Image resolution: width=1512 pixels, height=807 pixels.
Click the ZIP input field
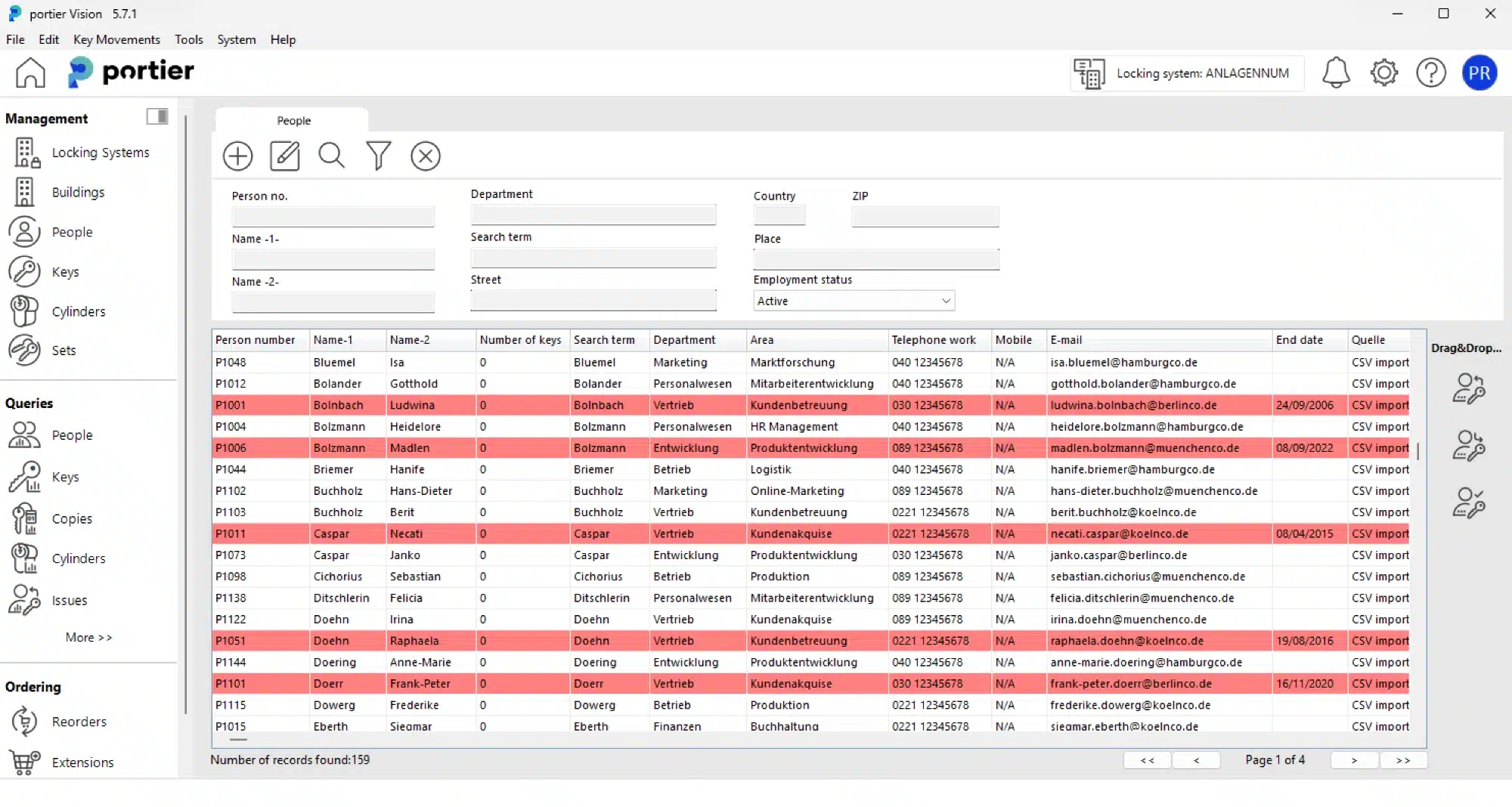925,217
